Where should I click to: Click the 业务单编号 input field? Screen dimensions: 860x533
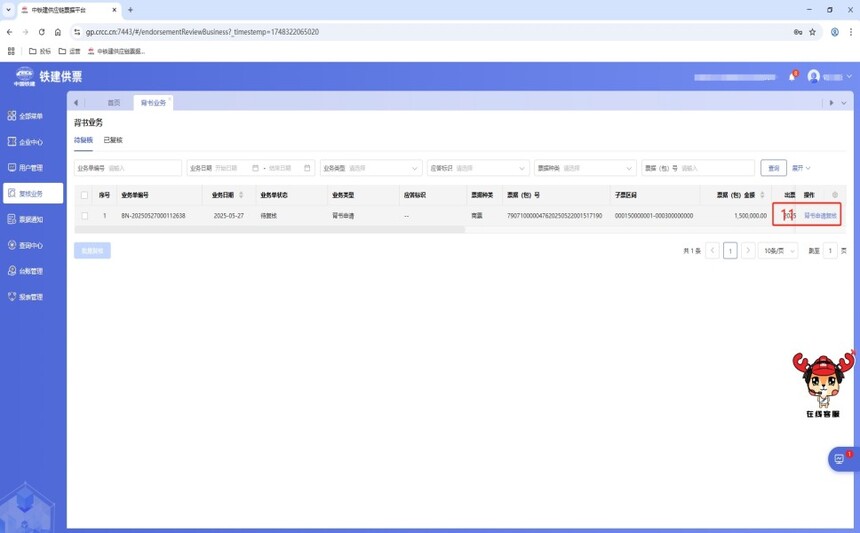[142, 168]
